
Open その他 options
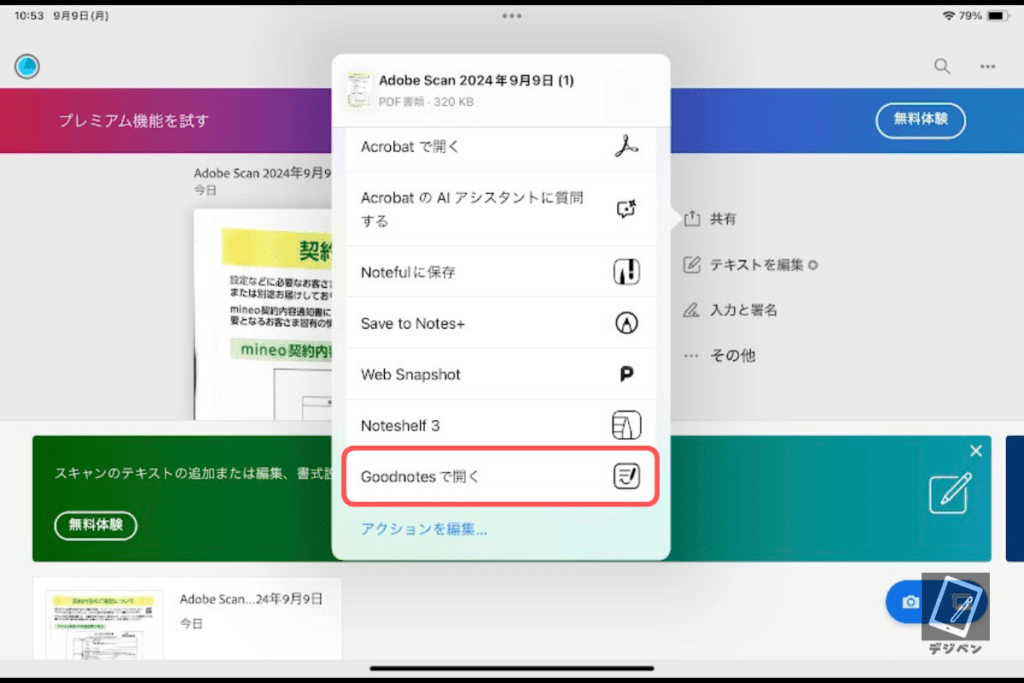tap(719, 355)
